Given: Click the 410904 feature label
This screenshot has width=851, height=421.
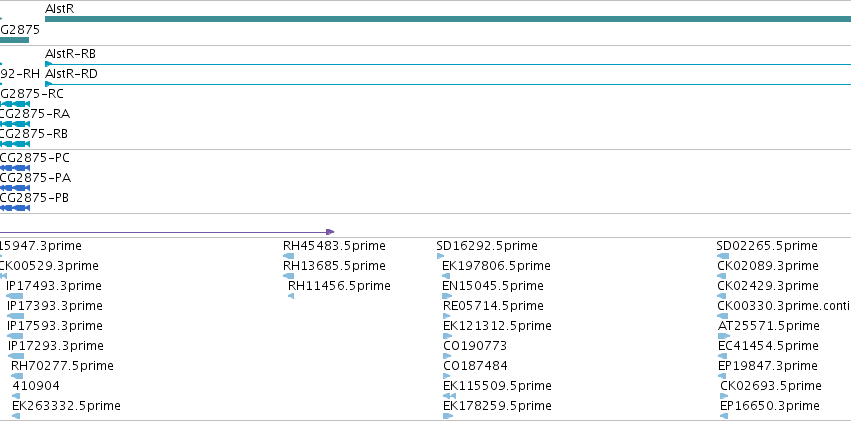Looking at the screenshot, I should pos(36,386).
